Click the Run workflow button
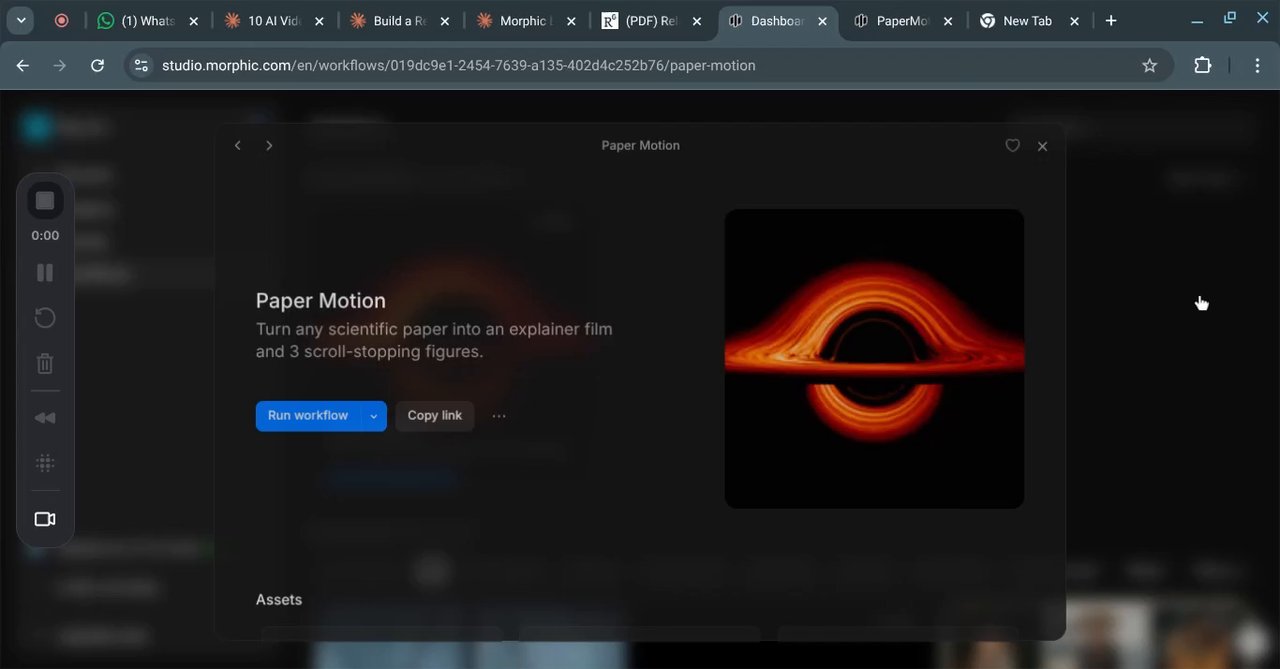This screenshot has height=669, width=1280. [308, 415]
